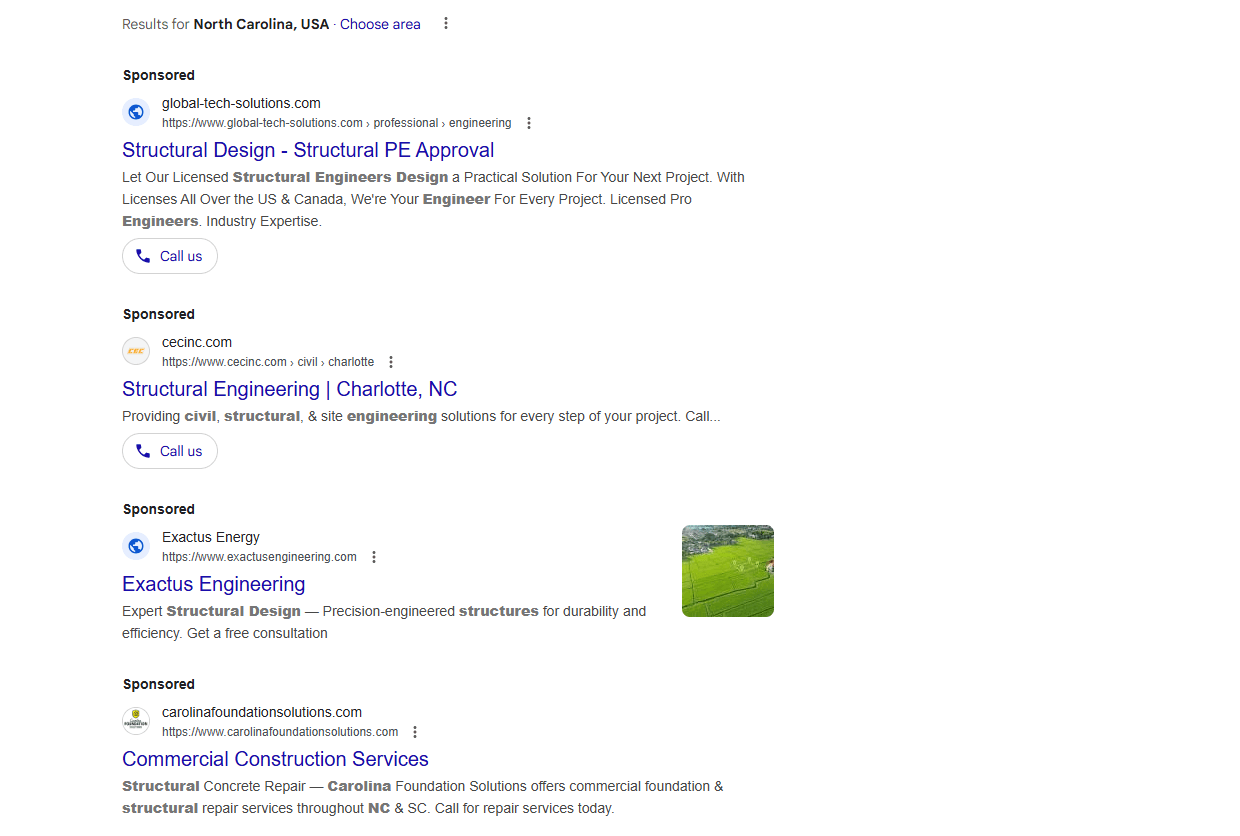Click the global-tech-solutions professional › engineering URL
The image size is (1240, 836).
[337, 123]
